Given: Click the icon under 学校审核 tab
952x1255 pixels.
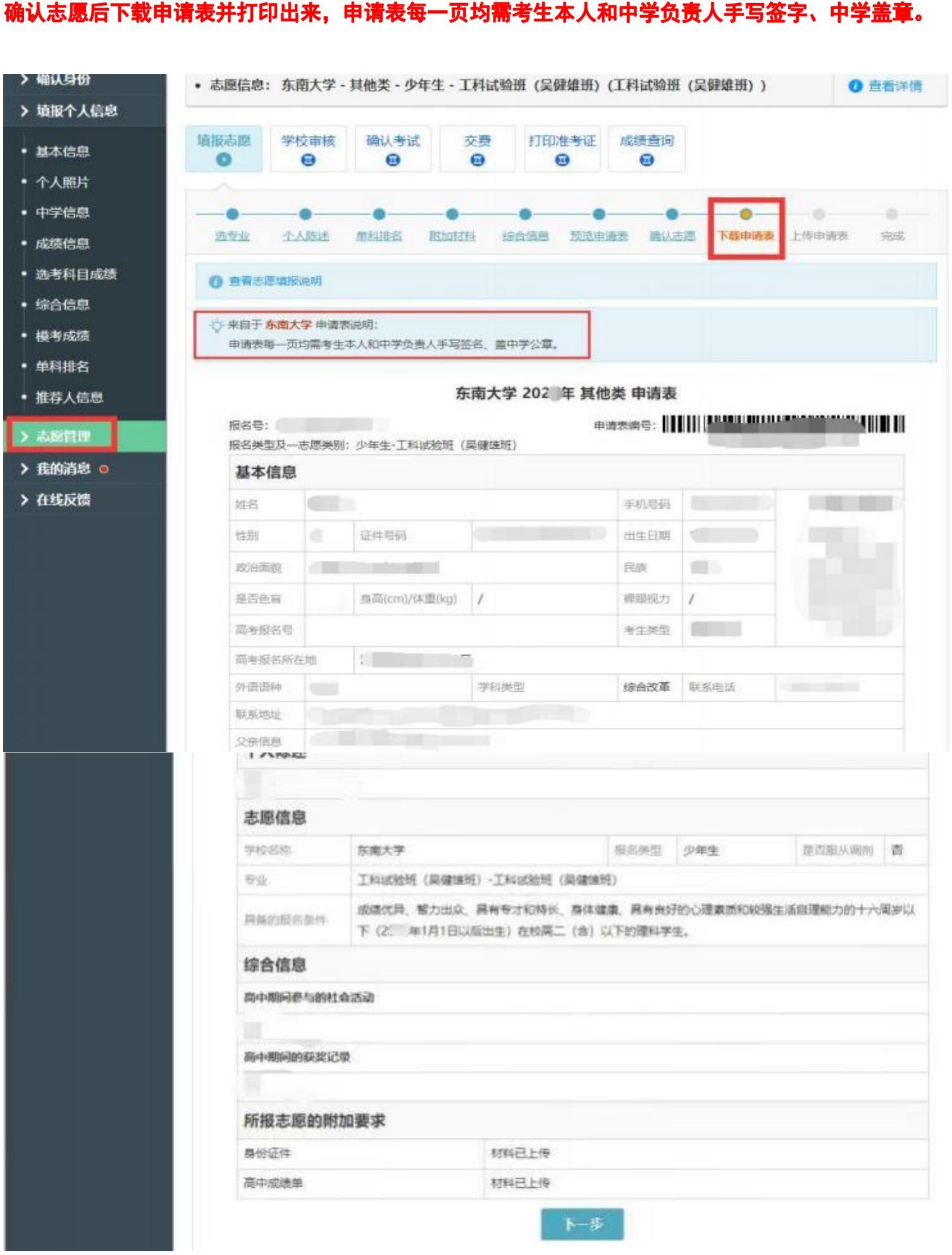Looking at the screenshot, I should [x=308, y=161].
